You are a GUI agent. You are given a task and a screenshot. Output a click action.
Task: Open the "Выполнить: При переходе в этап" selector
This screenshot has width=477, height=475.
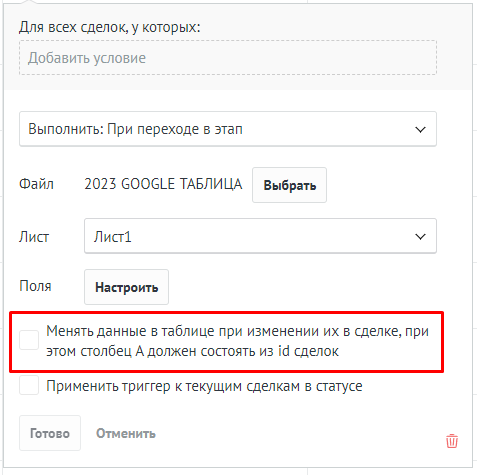228,129
